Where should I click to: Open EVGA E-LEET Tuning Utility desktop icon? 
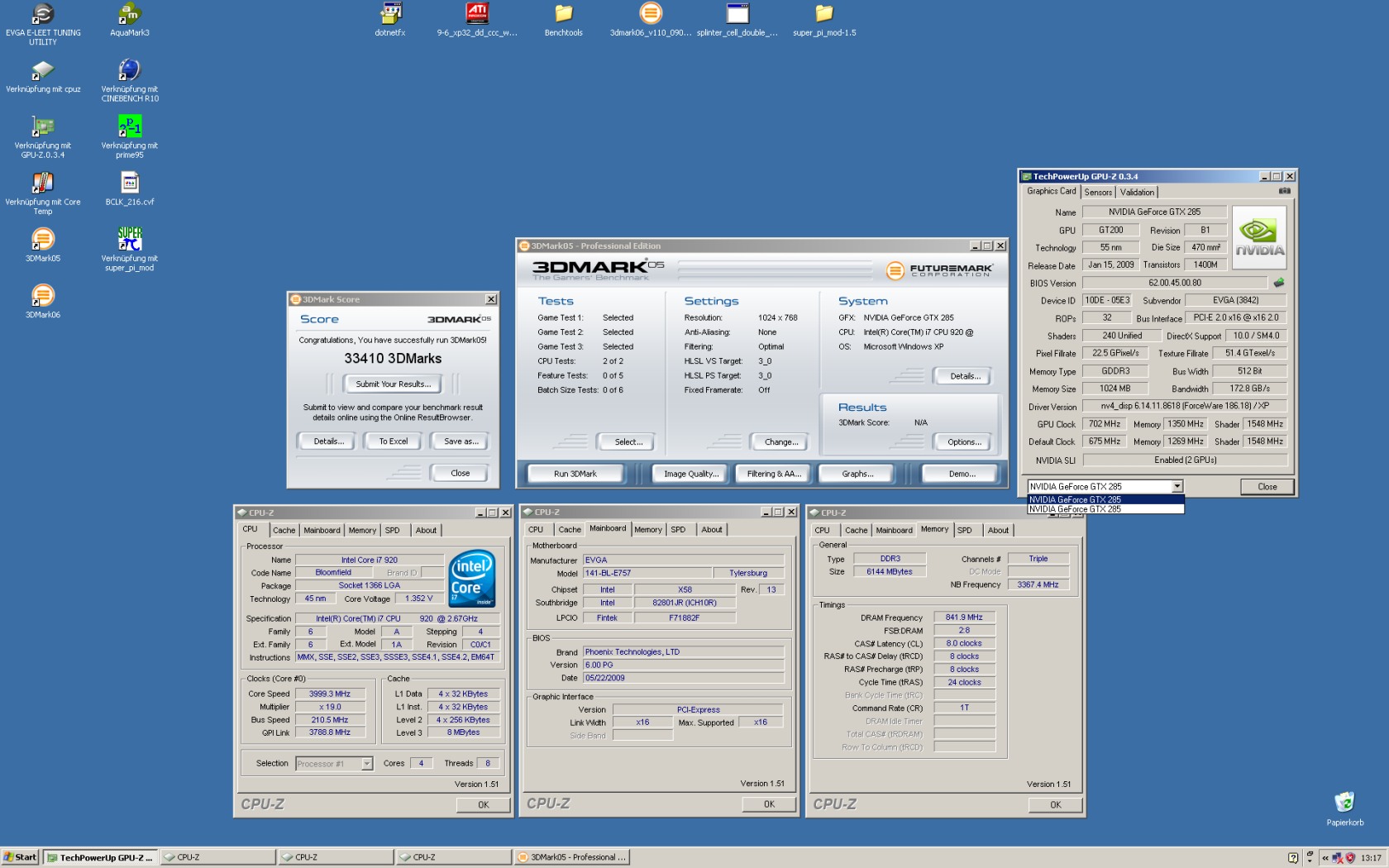[x=43, y=14]
